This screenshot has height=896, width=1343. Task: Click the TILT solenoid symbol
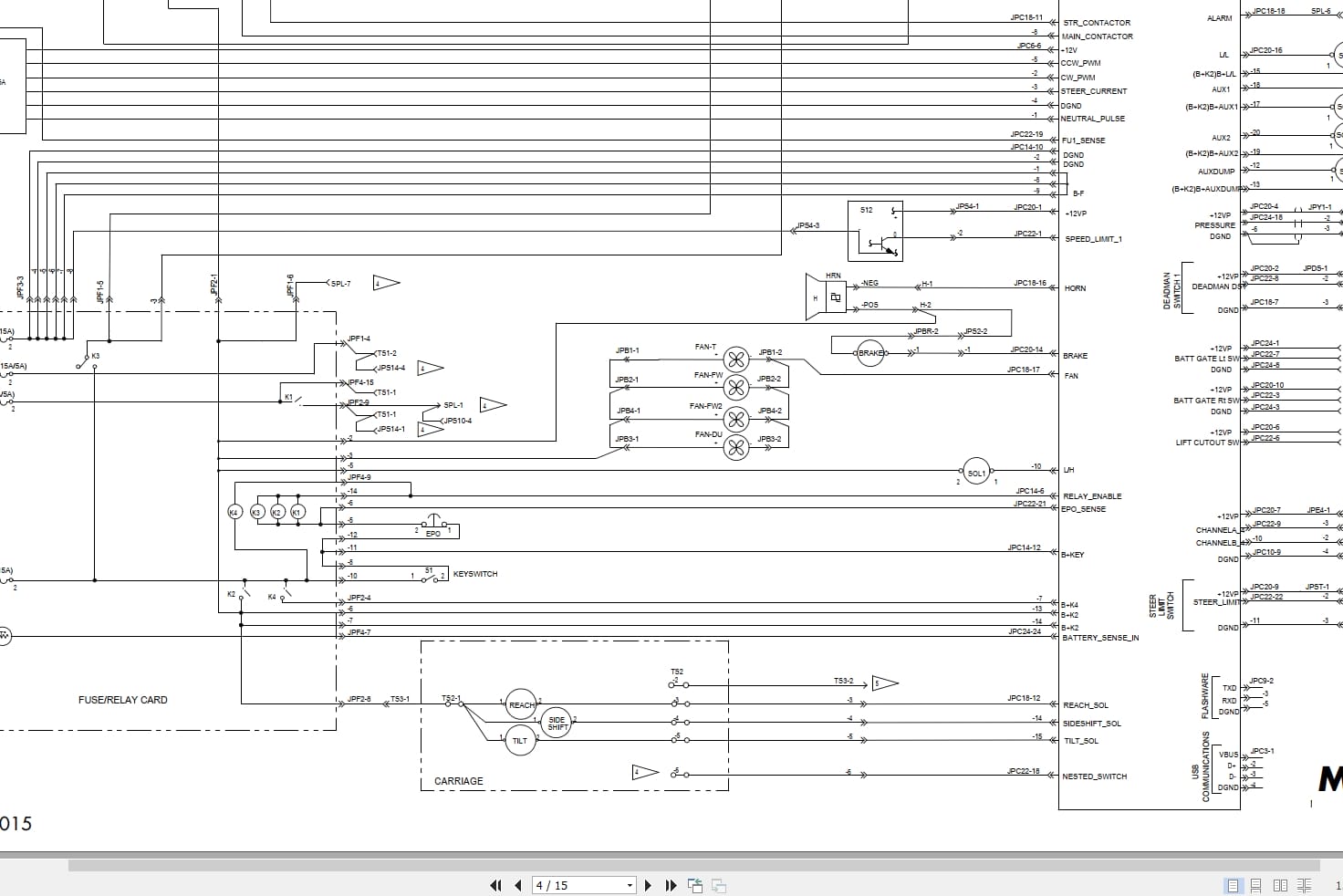(519, 740)
